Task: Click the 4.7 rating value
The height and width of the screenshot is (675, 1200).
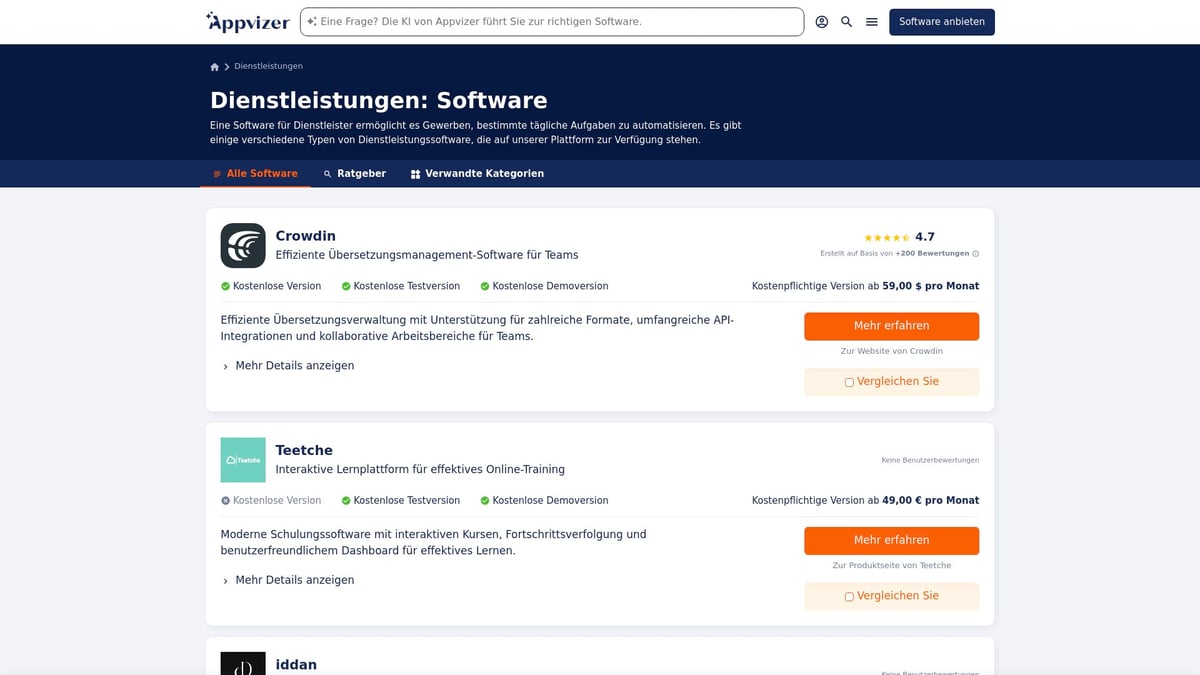Action: [925, 237]
